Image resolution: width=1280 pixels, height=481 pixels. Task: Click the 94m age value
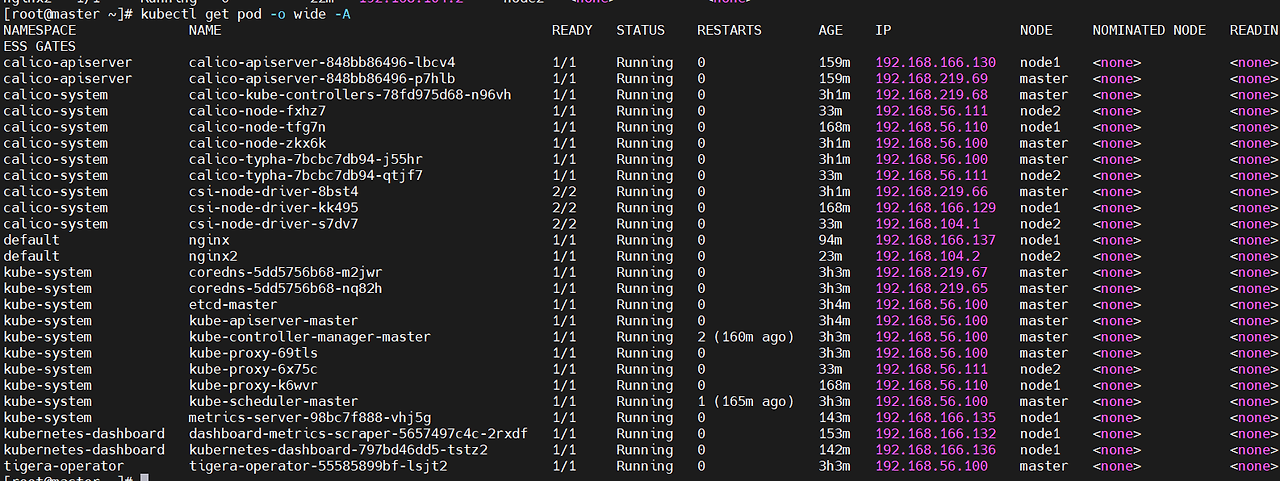point(831,240)
